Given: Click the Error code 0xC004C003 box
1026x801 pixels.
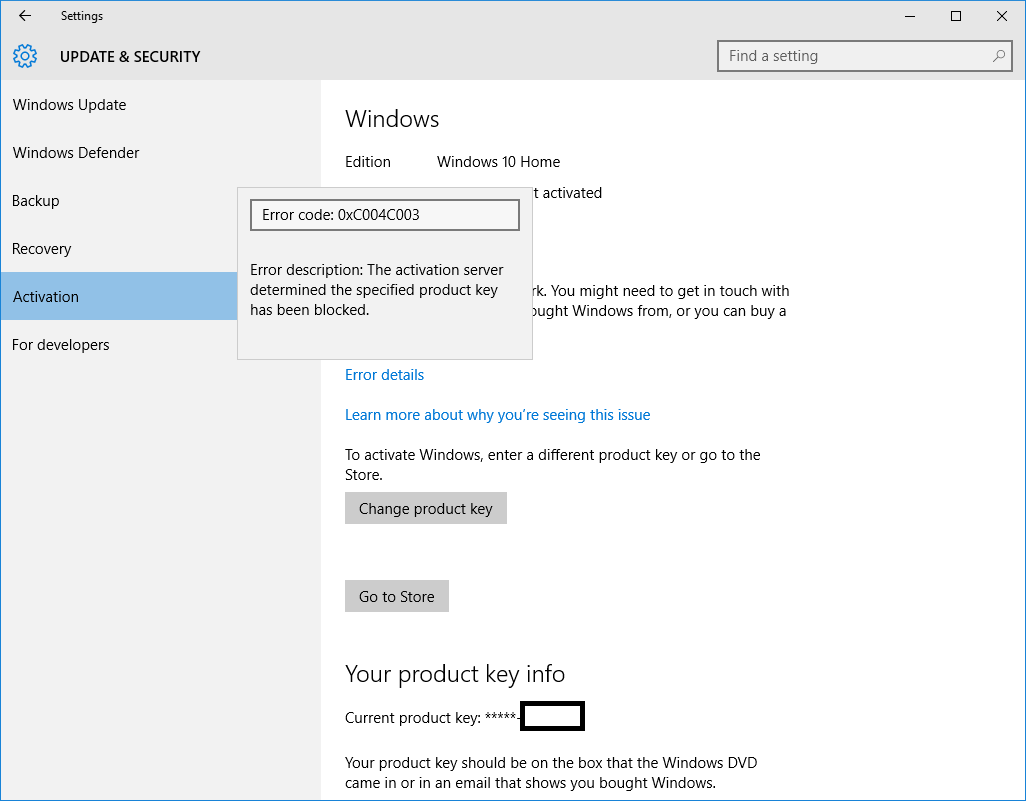Looking at the screenshot, I should pyautogui.click(x=385, y=215).
